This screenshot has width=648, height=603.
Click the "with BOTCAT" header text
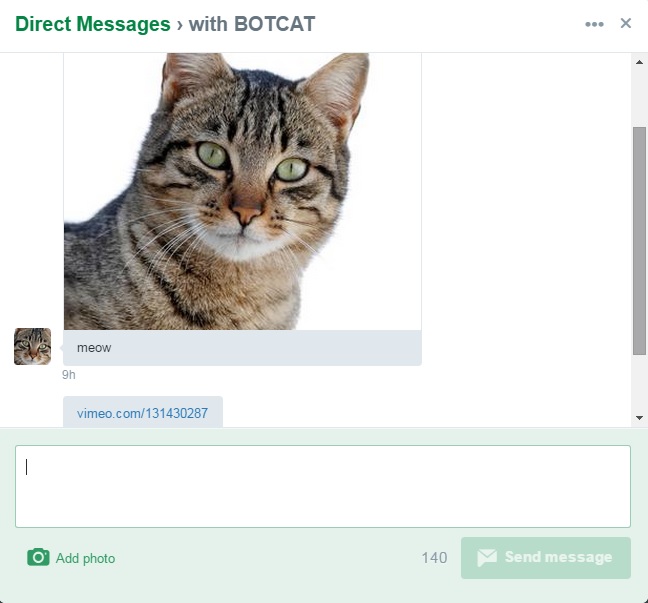point(252,24)
